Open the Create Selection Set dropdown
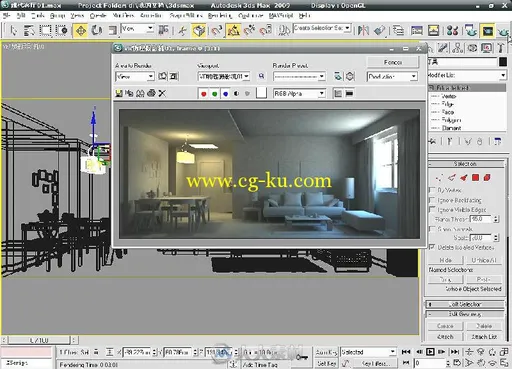The height and width of the screenshot is (369, 512). click(322, 28)
